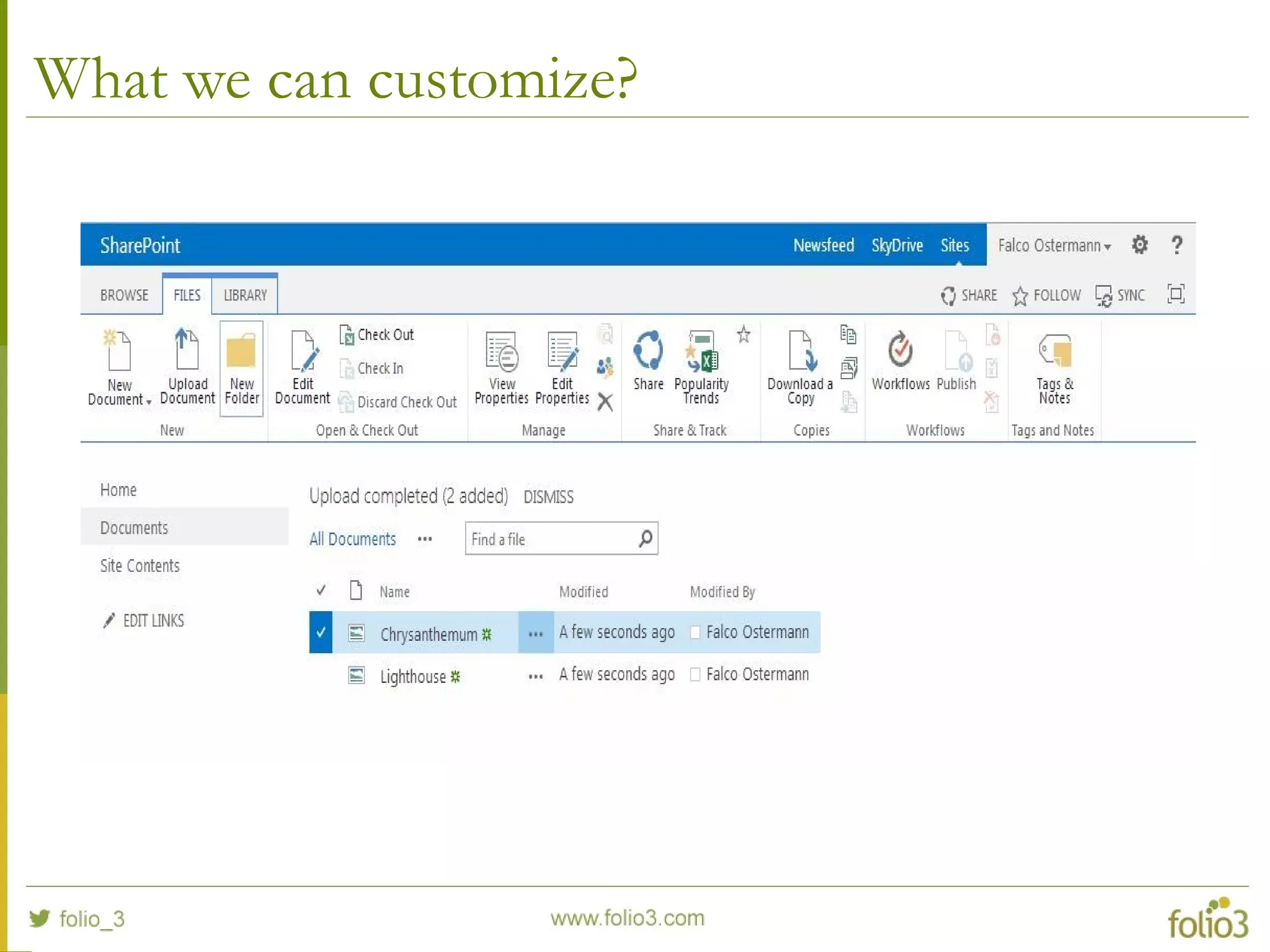Open Newsfeed in top bar
Viewport: 1270px width, 952px height.
coord(824,245)
